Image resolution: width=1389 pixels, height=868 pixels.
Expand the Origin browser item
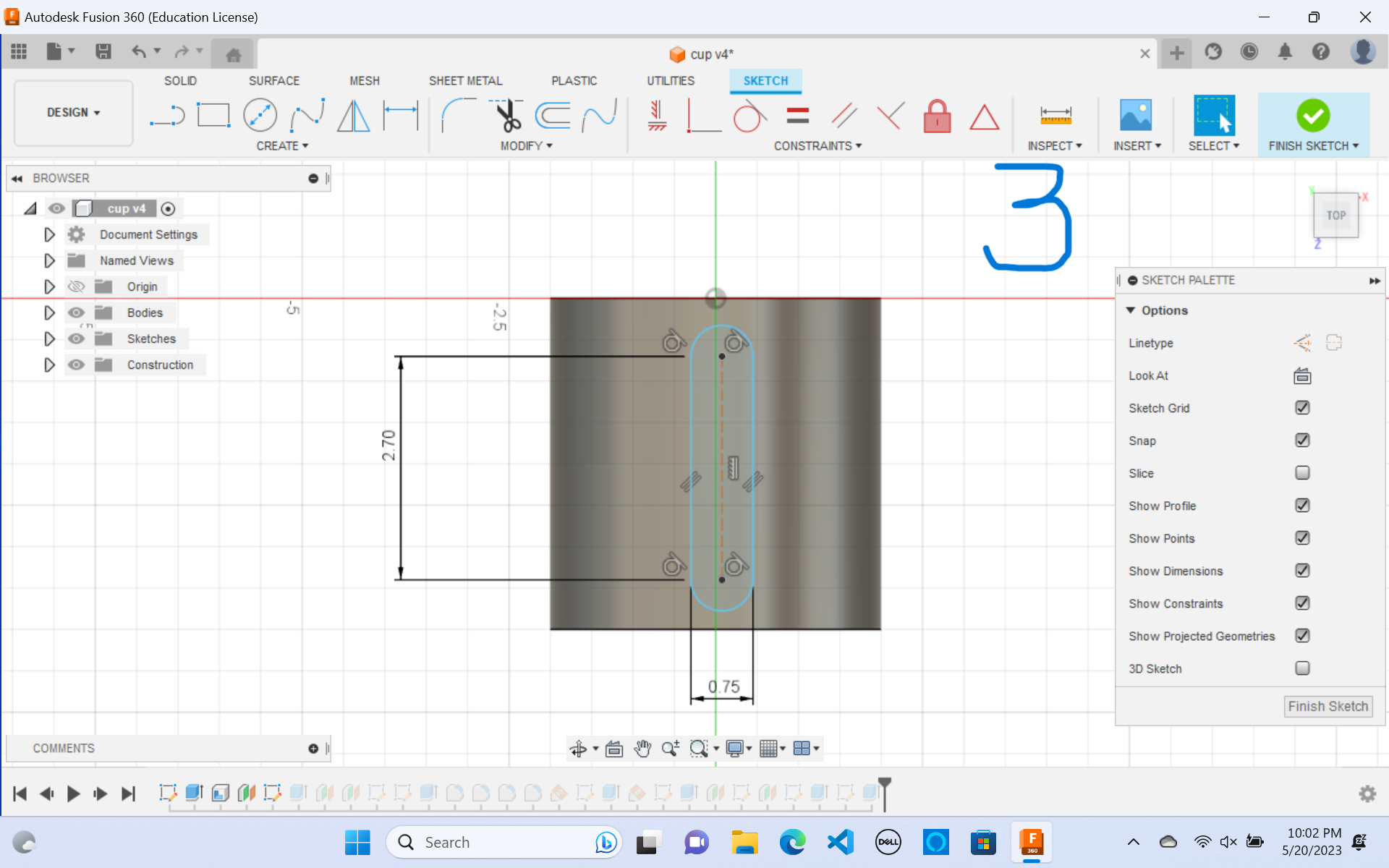pyautogui.click(x=48, y=286)
